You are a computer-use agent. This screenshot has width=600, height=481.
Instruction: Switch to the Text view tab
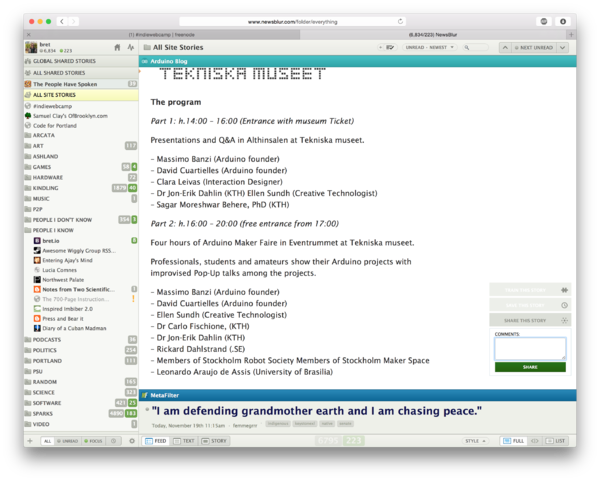pyautogui.click(x=184, y=441)
